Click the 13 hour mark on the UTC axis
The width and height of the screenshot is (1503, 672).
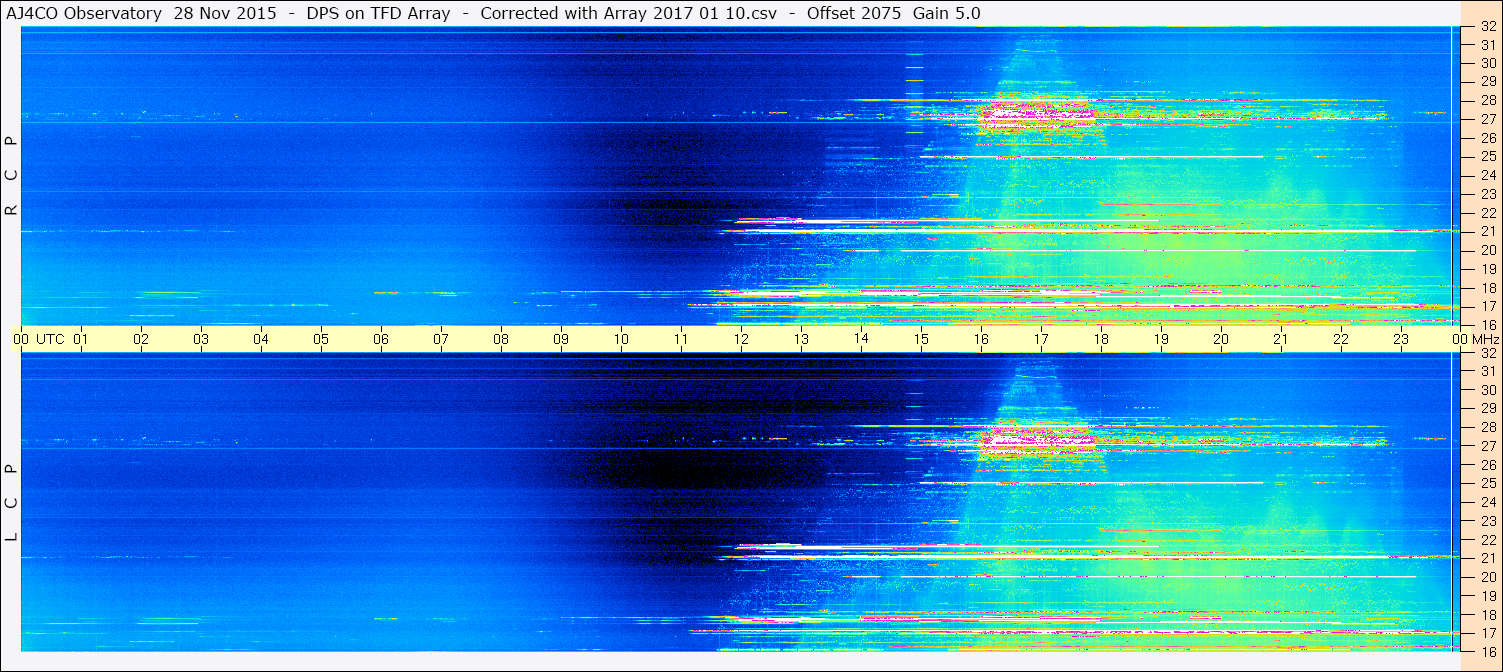801,339
